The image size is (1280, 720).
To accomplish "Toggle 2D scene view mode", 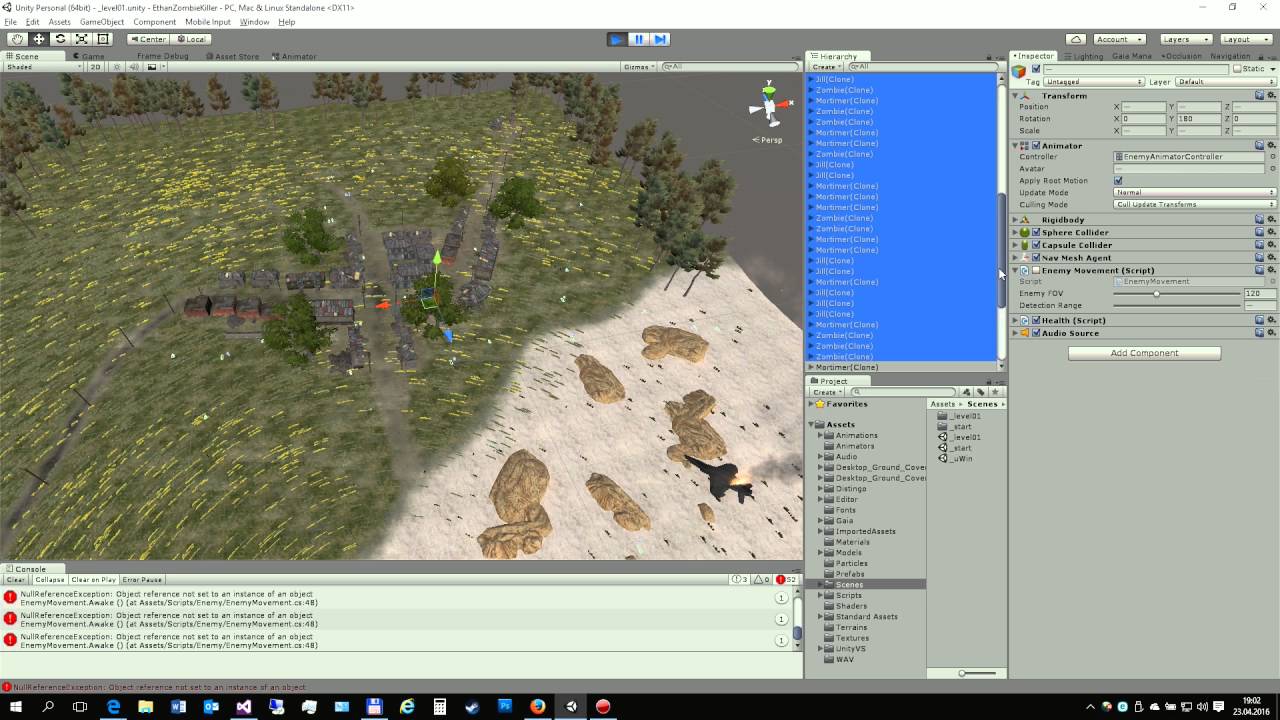I will 96,67.
